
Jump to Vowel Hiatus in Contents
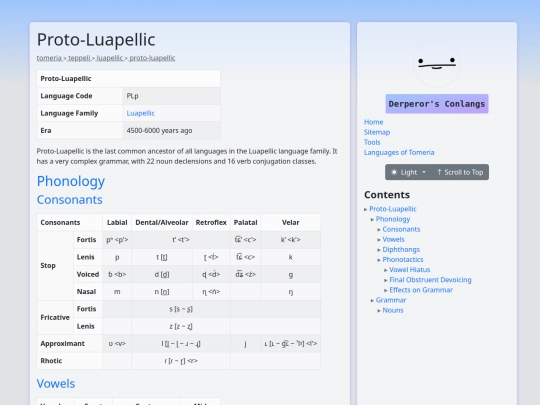pyautogui.click(x=409, y=270)
